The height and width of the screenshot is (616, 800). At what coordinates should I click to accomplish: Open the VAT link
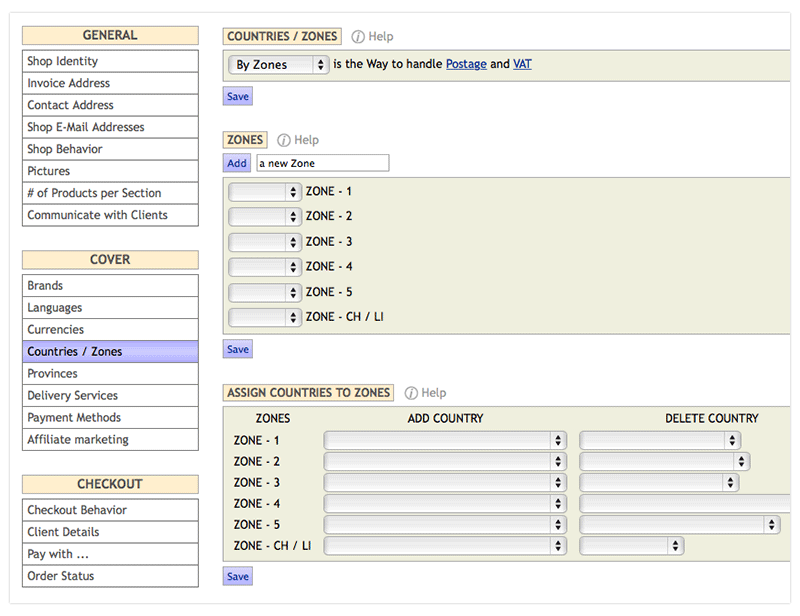521,63
